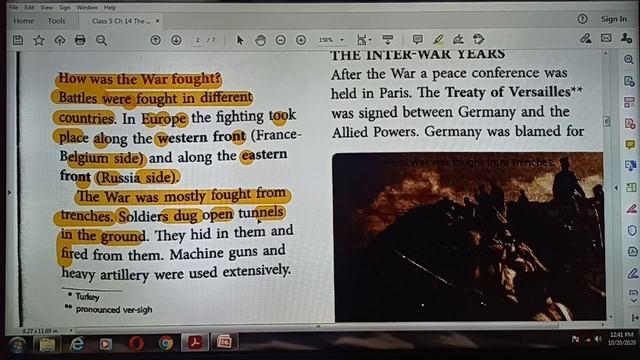The height and width of the screenshot is (360, 640).
Task: Open the Sign with pen icon
Action: [x=458, y=39]
